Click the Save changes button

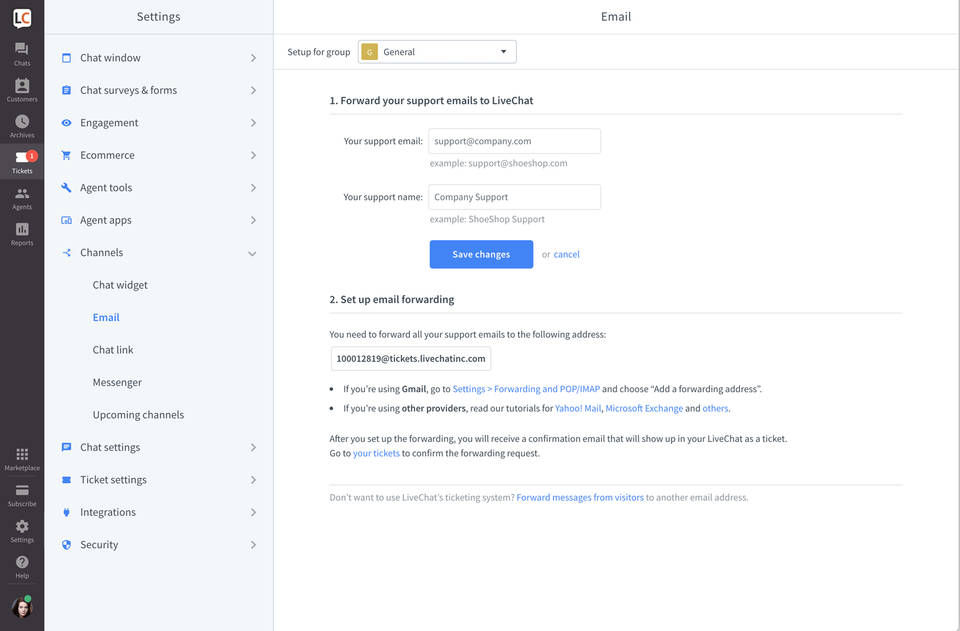point(481,254)
